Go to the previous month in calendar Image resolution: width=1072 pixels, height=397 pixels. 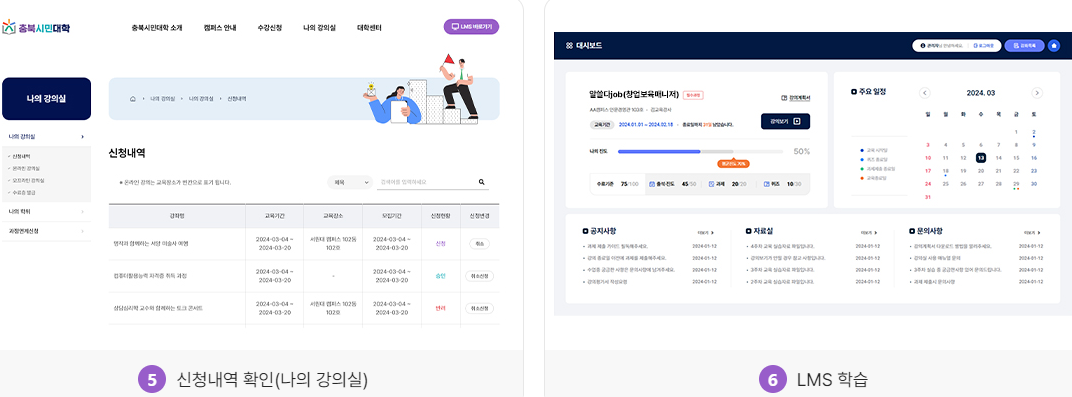click(x=925, y=93)
